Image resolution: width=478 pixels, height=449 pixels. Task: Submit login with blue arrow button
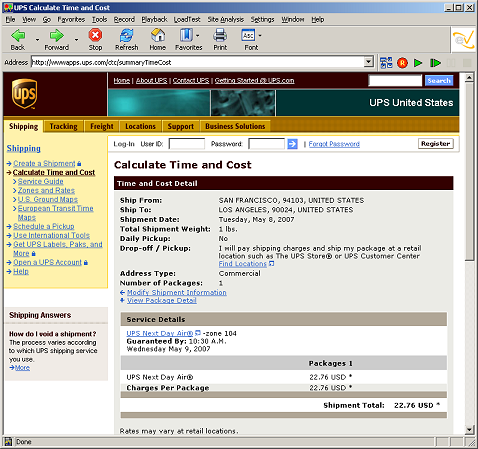click(x=292, y=144)
